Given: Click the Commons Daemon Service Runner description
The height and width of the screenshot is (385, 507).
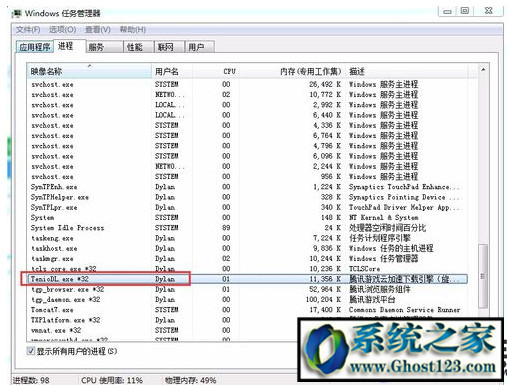Looking at the screenshot, I should pos(404,310).
